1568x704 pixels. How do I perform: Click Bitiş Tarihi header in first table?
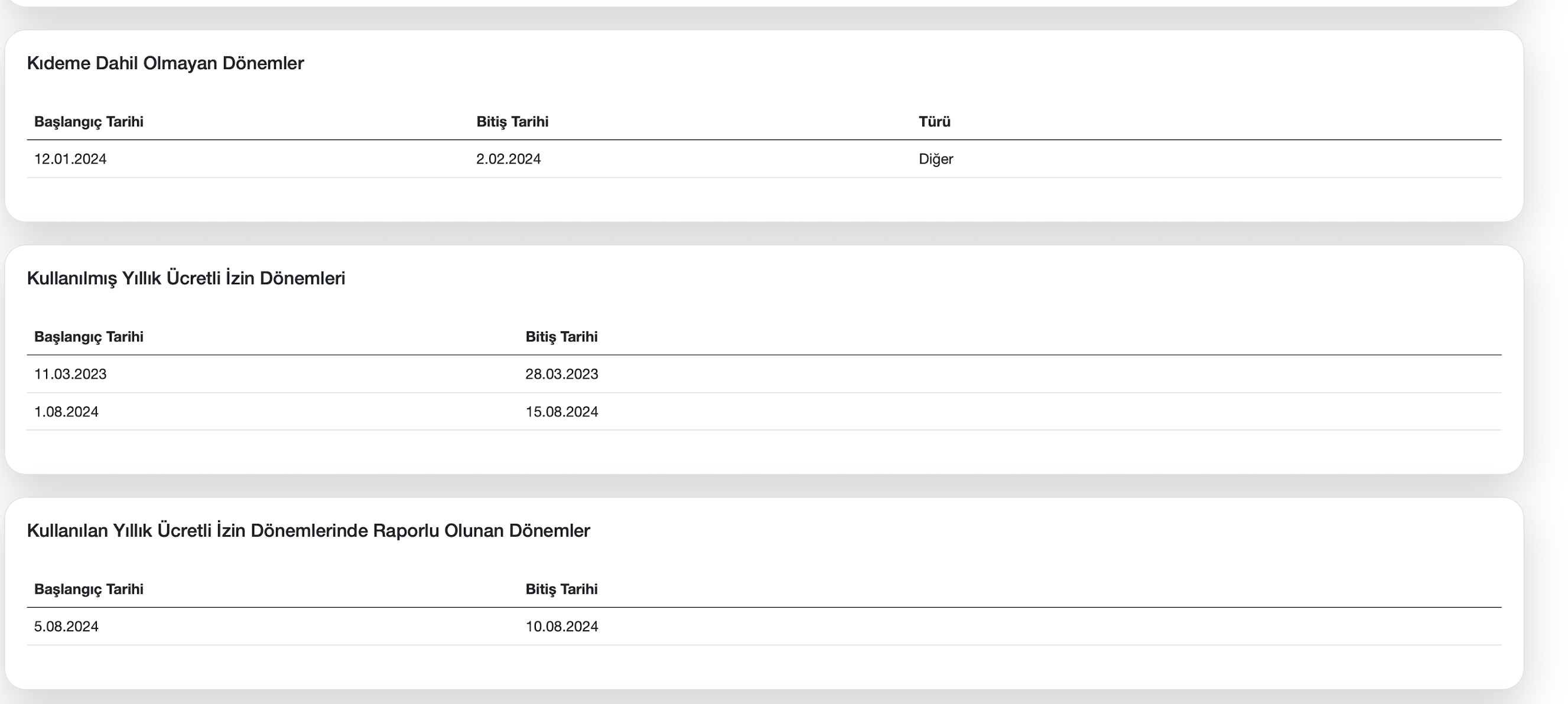tap(512, 122)
